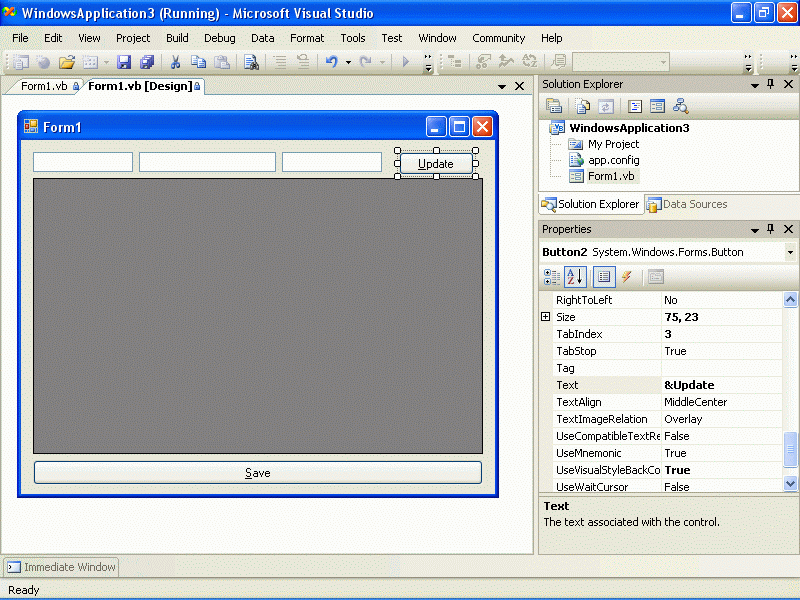The image size is (800, 600).
Task: Open the File menu
Action: pos(20,38)
